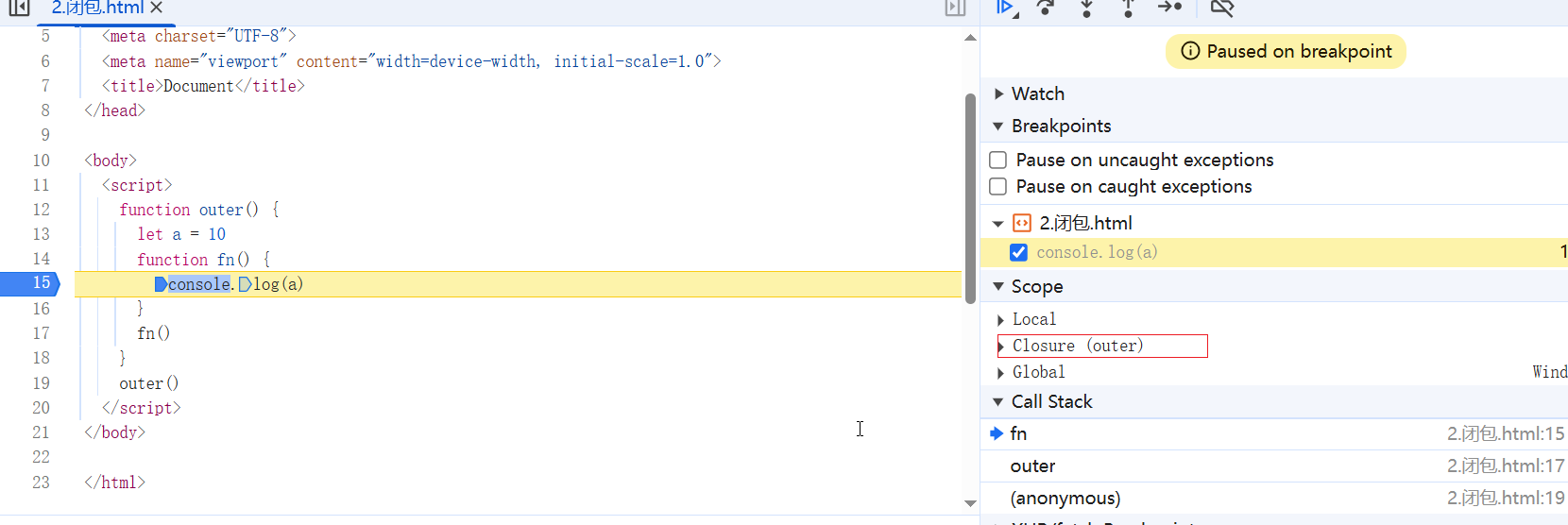Set a breakpoint on line 17 gutter
Image resolution: width=1568 pixels, height=525 pixels.
click(41, 333)
